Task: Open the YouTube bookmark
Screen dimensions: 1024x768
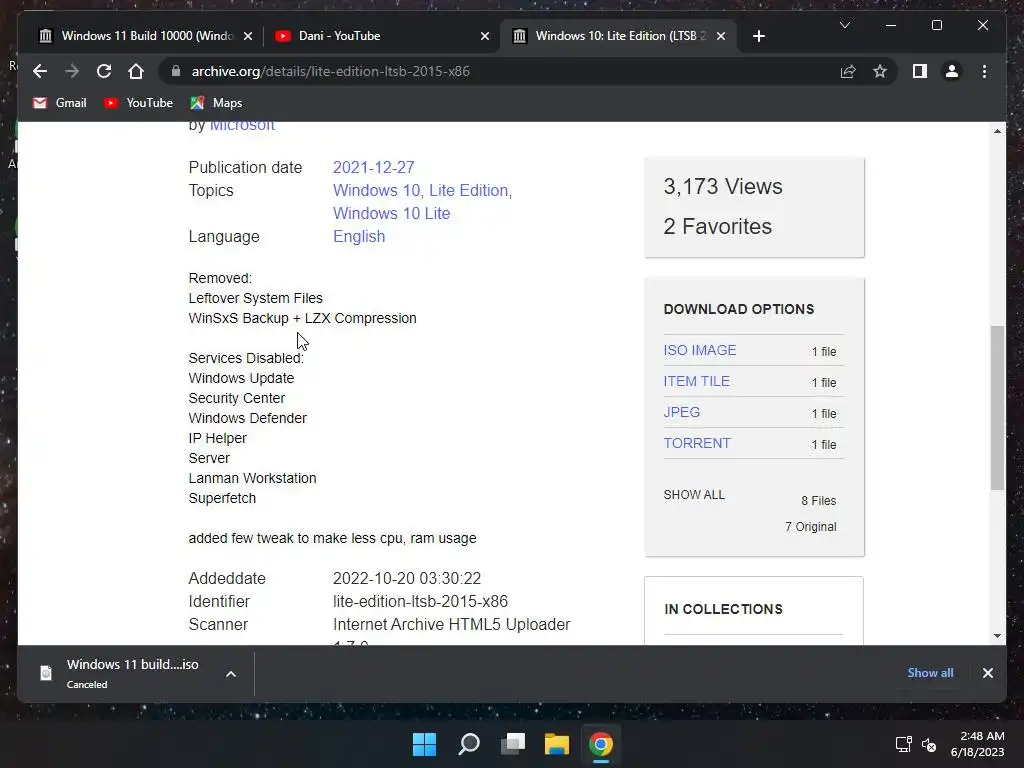Action: click(x=138, y=103)
